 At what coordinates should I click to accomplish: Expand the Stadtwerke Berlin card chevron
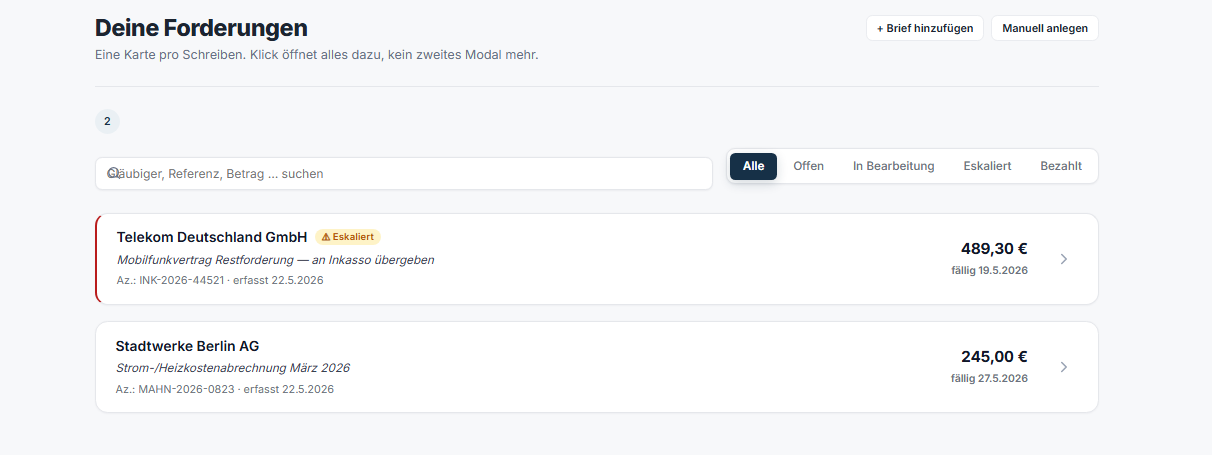click(1064, 367)
